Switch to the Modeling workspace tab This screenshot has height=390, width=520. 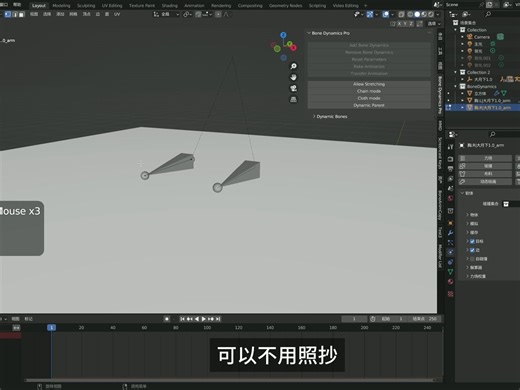tap(61, 6)
